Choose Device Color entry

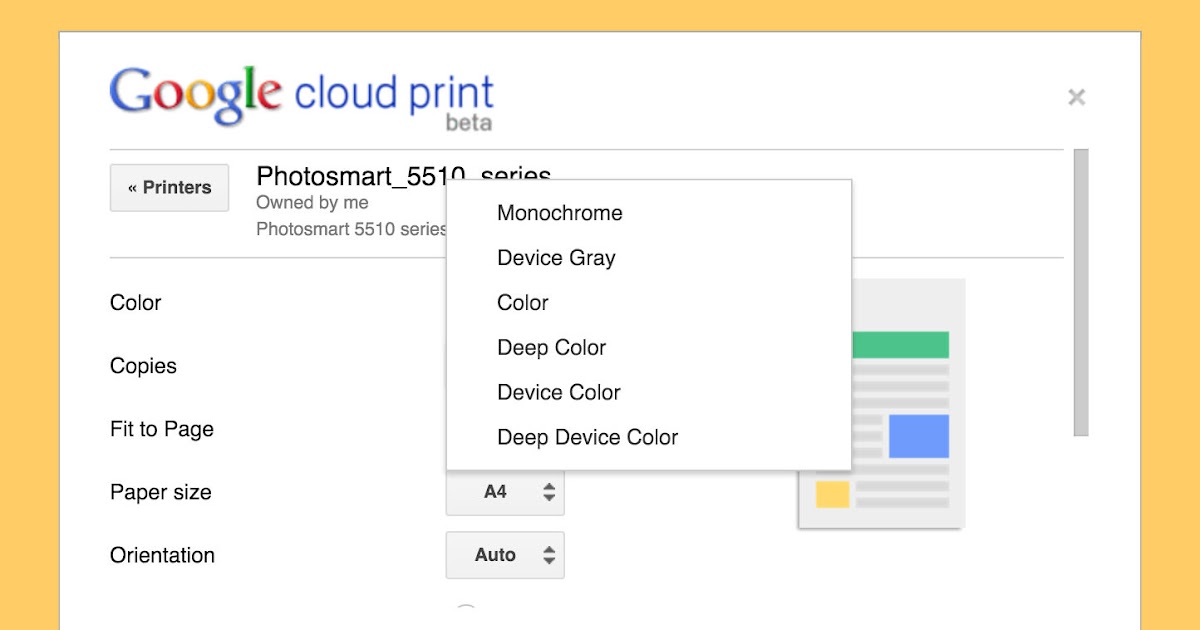point(649,393)
